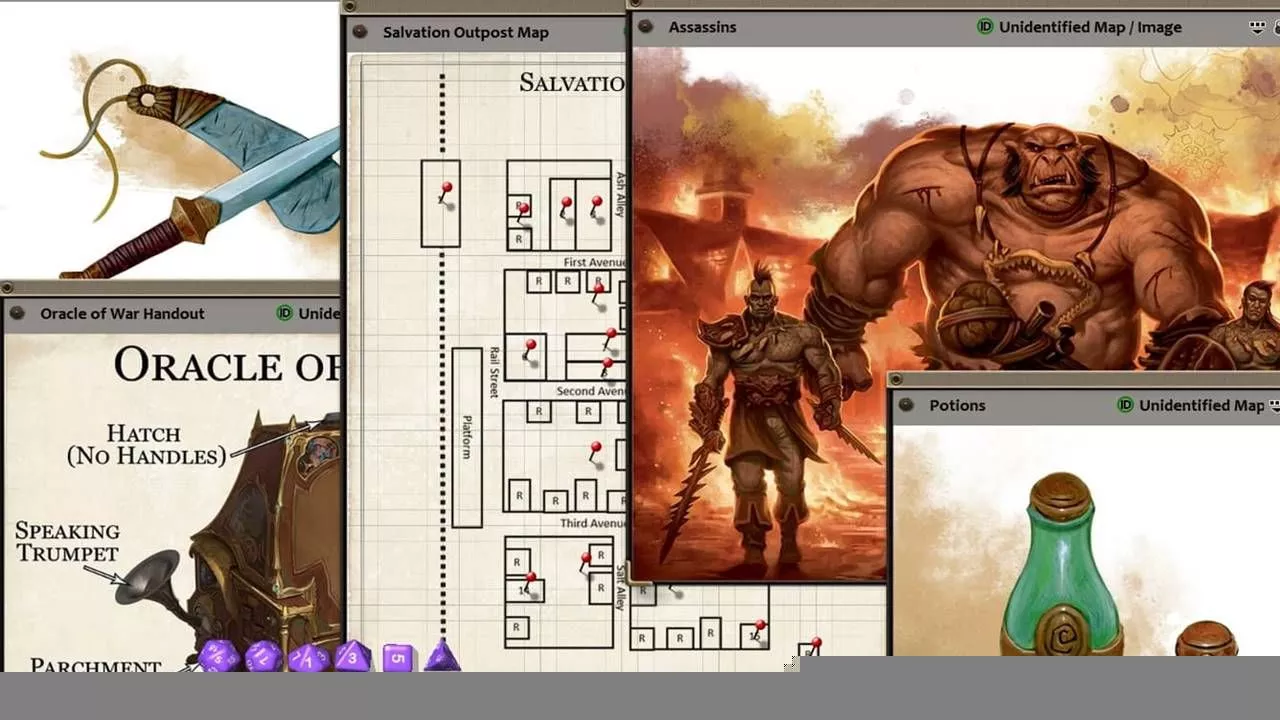Pick the purple d6 die showing 5

(397, 658)
